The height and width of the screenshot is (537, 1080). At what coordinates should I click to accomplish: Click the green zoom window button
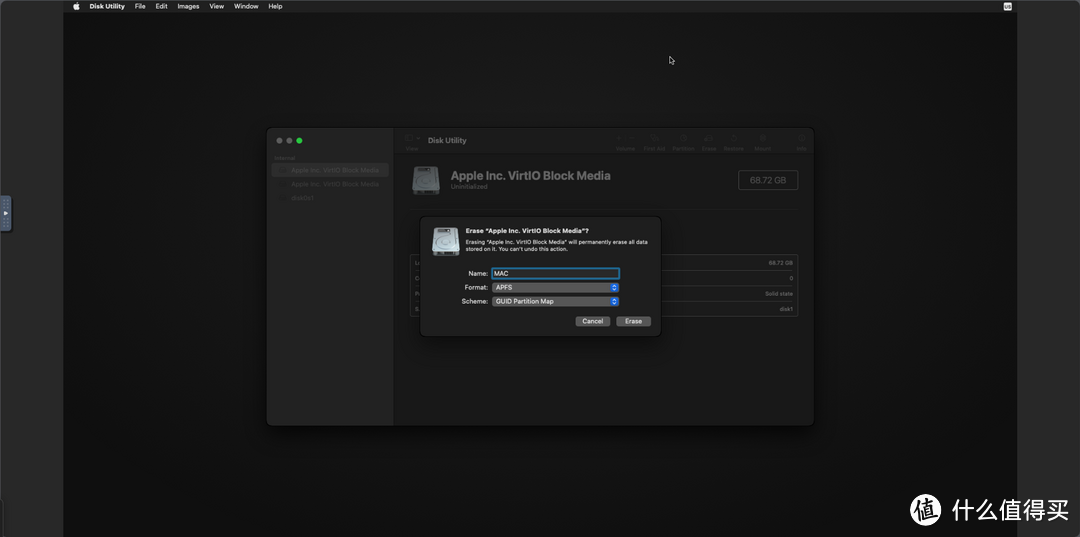pos(300,140)
